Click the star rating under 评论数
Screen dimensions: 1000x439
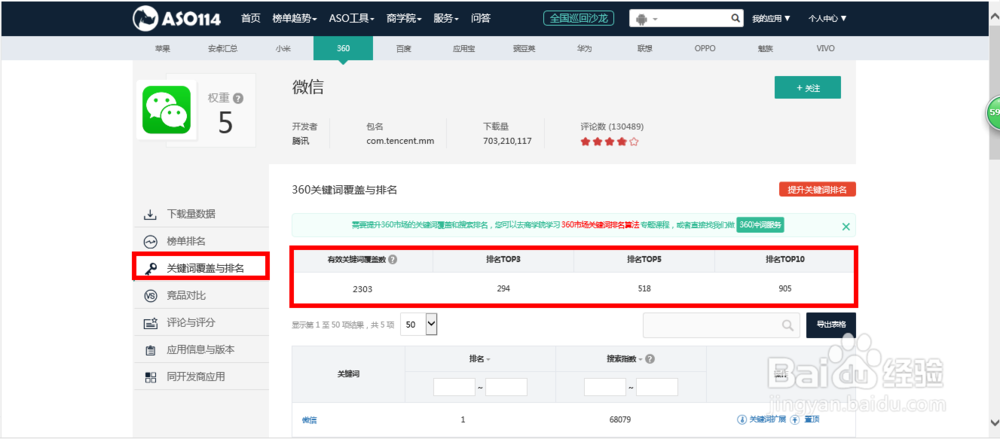pyautogui.click(x=609, y=142)
